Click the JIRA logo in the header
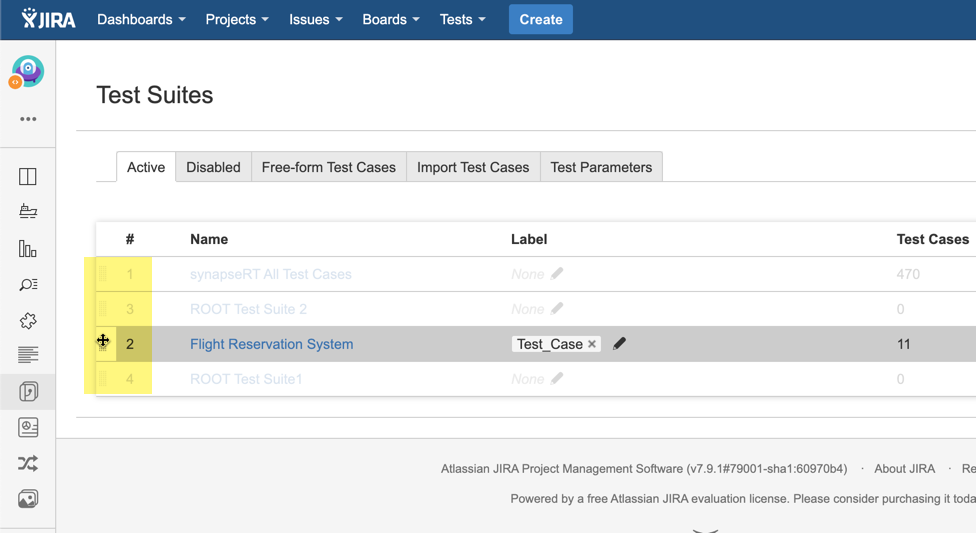Image resolution: width=976 pixels, height=533 pixels. (48, 19)
